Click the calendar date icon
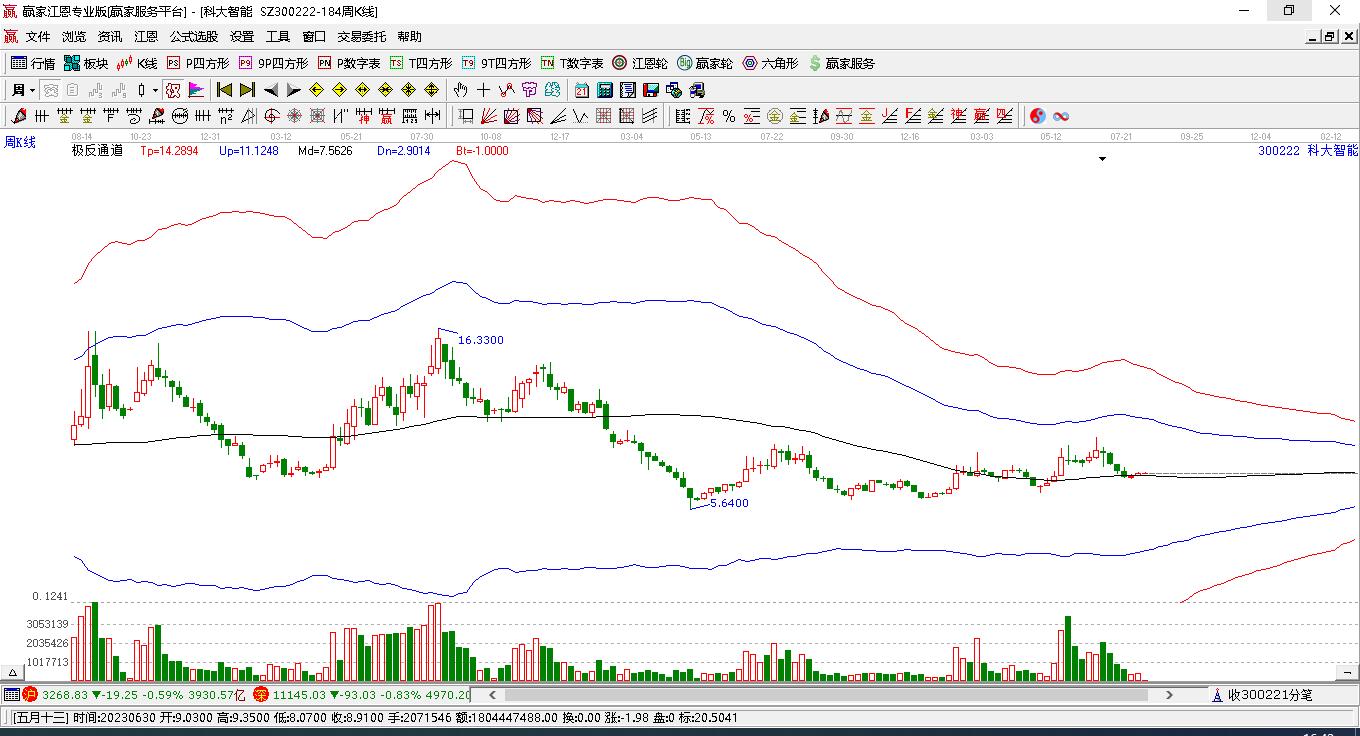 tap(581, 90)
